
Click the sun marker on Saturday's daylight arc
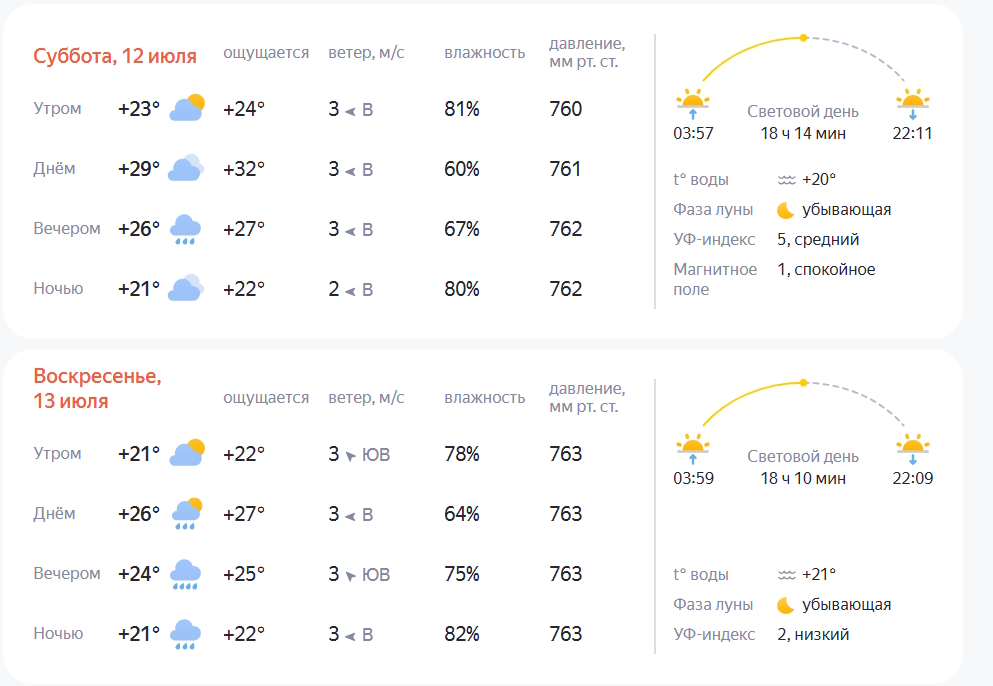point(804,38)
